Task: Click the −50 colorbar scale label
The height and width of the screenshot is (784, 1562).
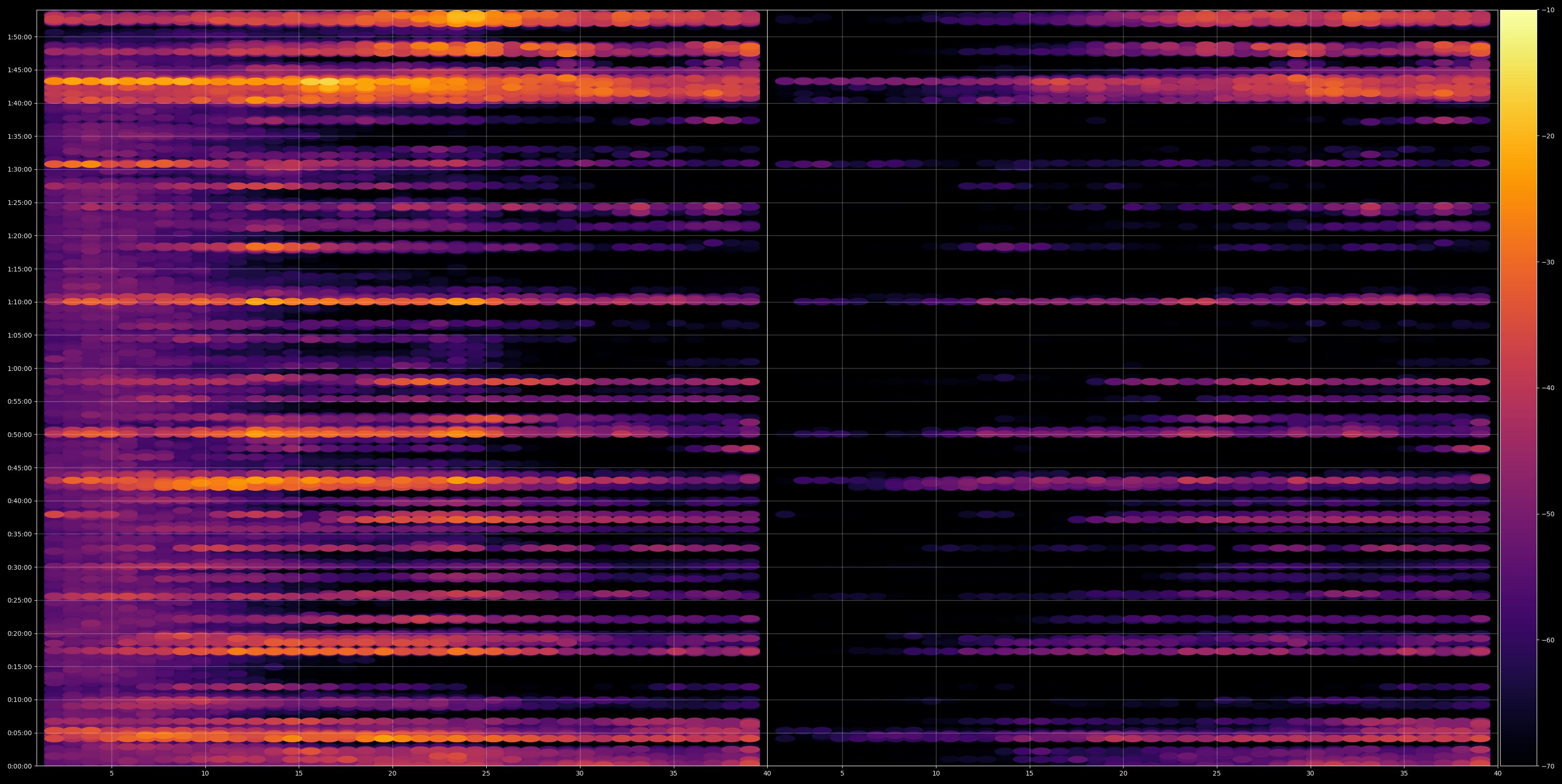Action: coord(1548,514)
